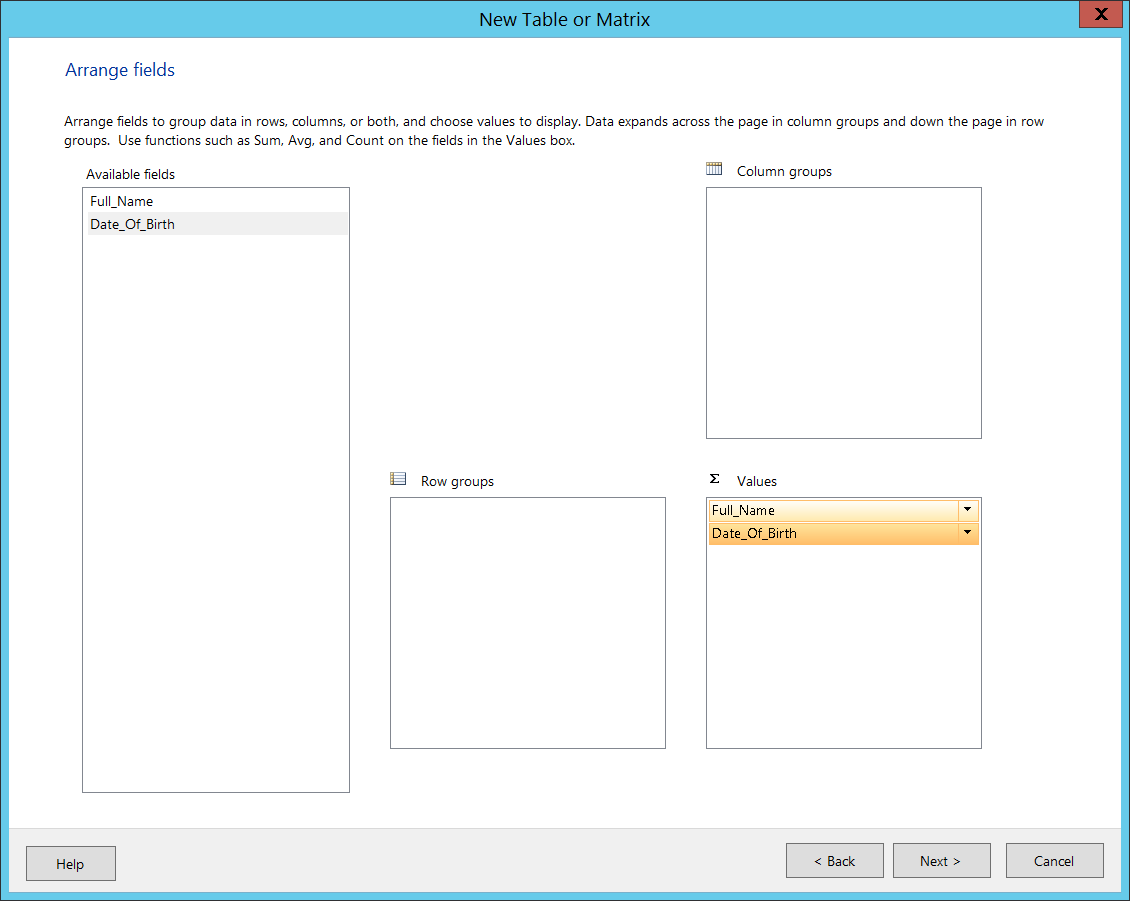This screenshot has width=1130, height=901.
Task: Select Date_Of_Birth in Available fields
Action: [217, 224]
